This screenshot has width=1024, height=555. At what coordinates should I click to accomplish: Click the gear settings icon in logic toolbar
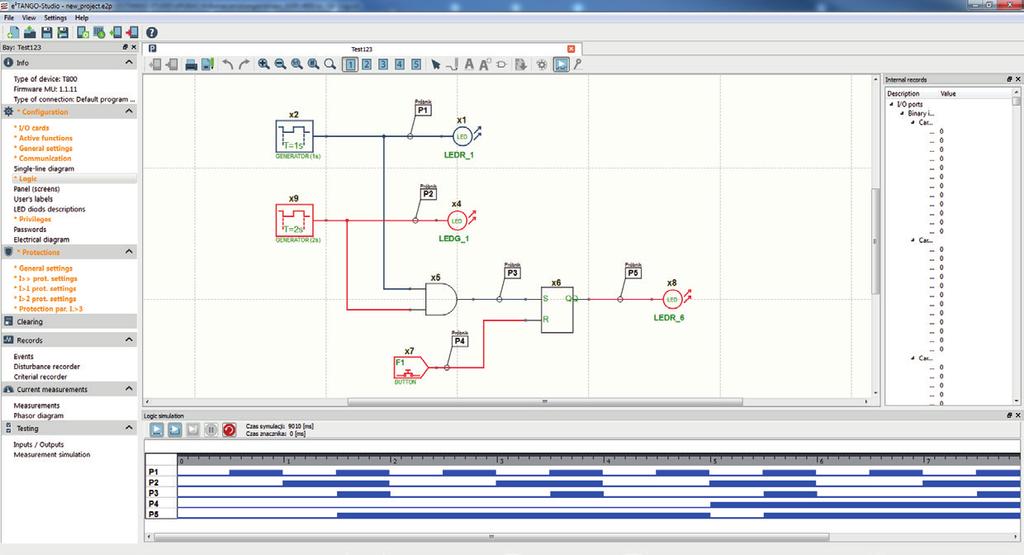point(541,64)
